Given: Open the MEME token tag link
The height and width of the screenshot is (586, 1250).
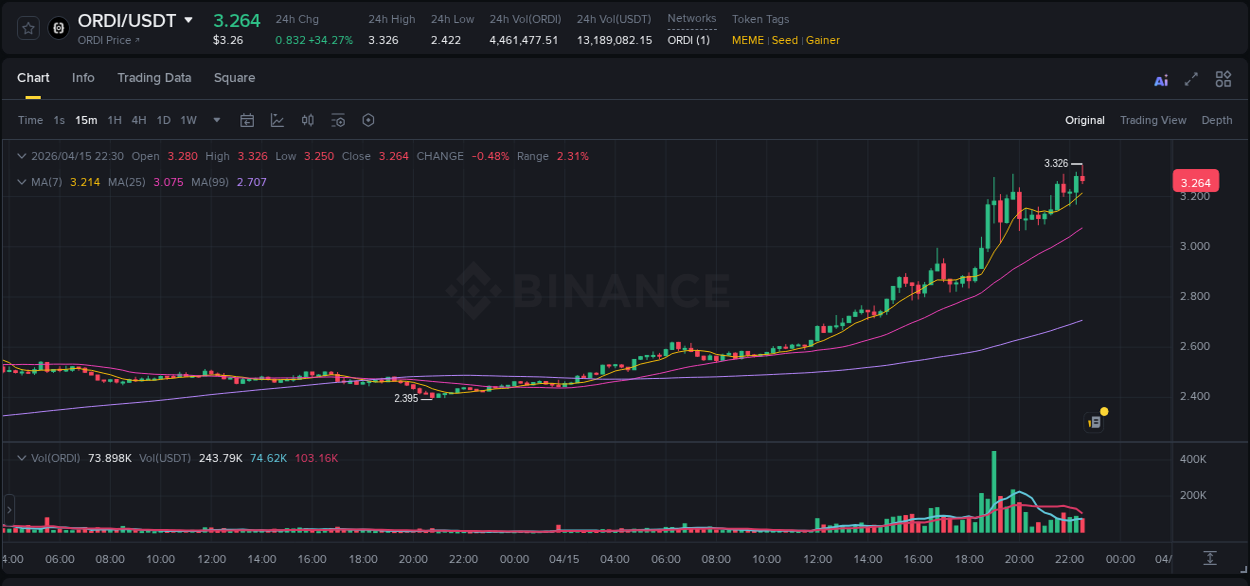Looking at the screenshot, I should point(747,40).
